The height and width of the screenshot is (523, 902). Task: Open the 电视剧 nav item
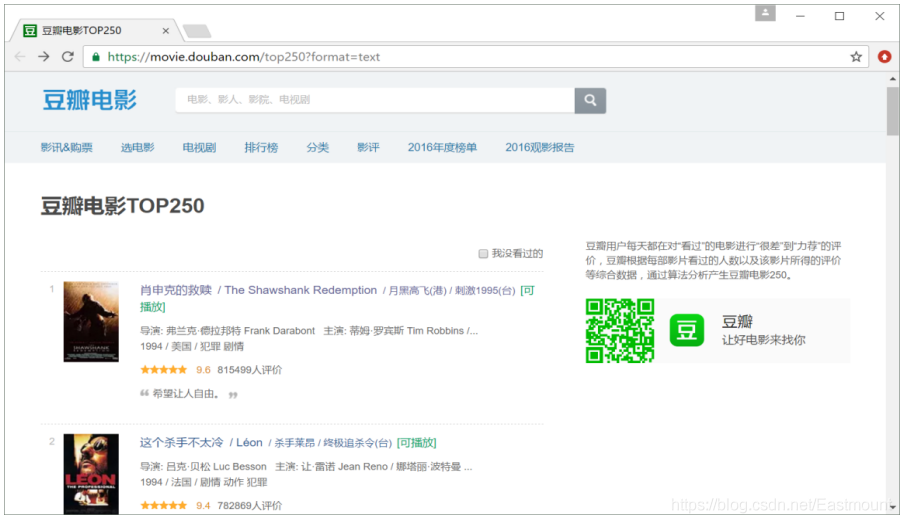tap(199, 147)
